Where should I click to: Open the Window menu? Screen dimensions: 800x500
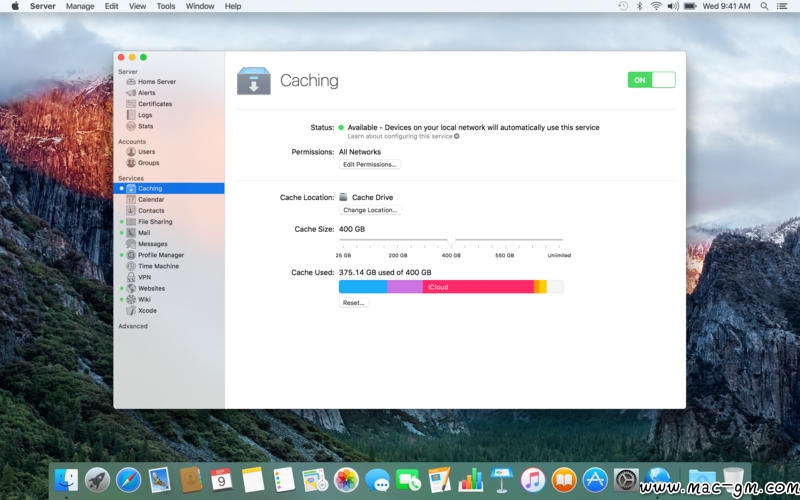coord(200,6)
